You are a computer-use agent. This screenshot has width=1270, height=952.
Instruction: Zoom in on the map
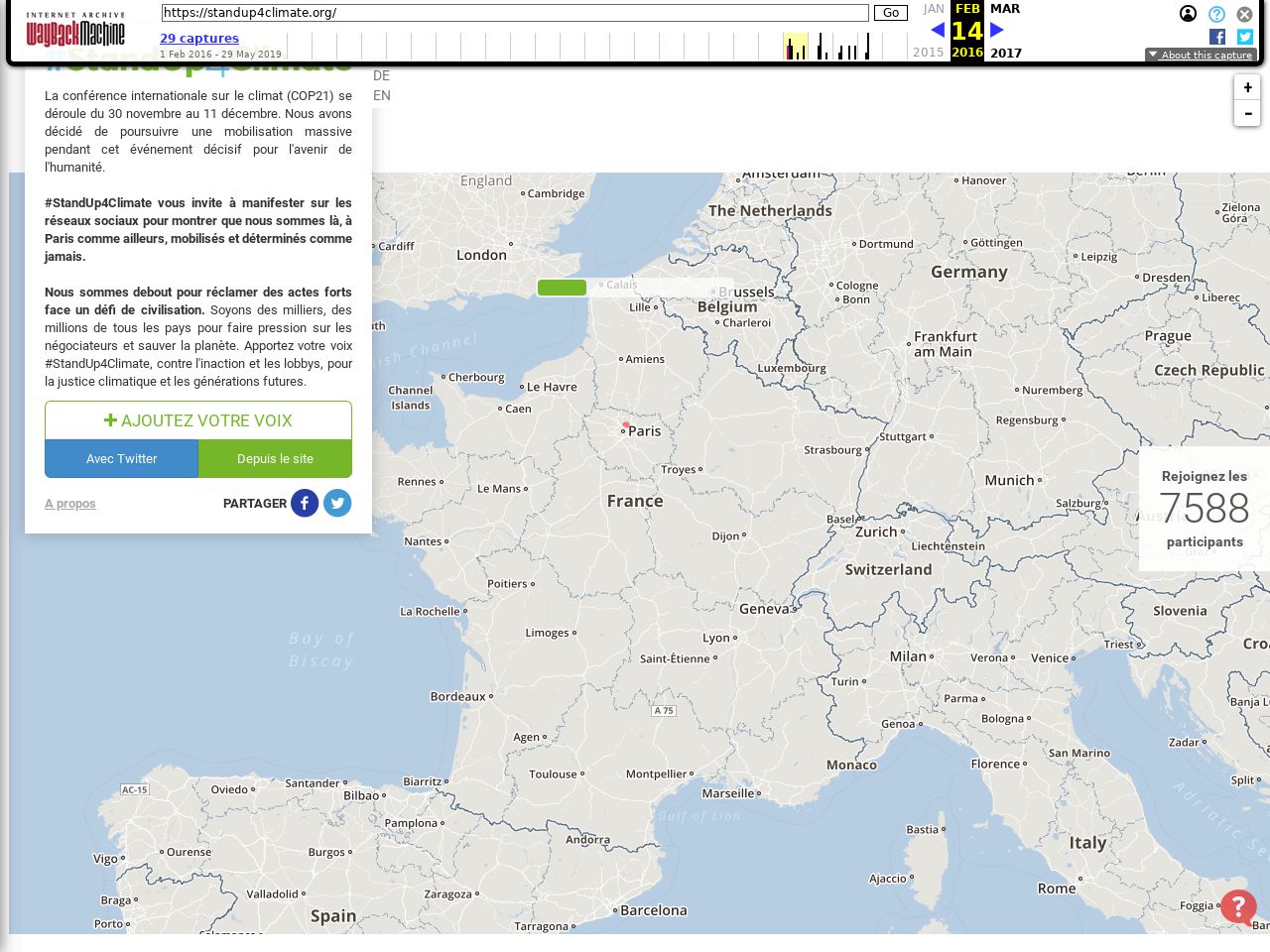coord(1247,87)
